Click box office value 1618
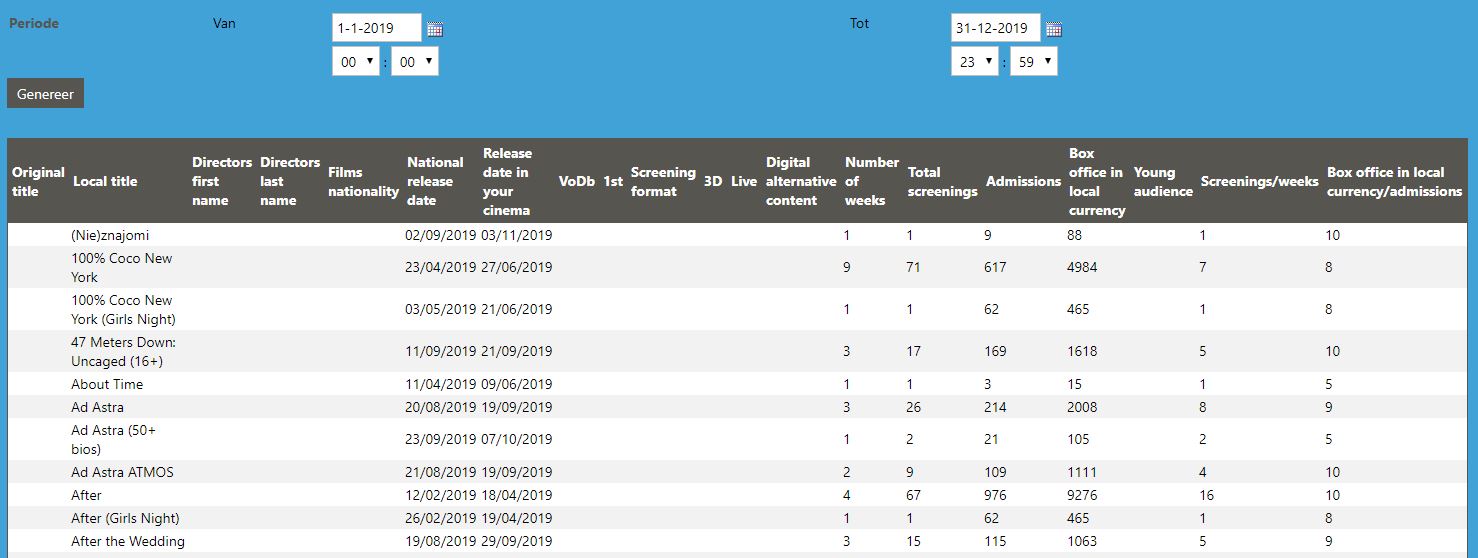This screenshot has height=558, width=1478. 1082,352
